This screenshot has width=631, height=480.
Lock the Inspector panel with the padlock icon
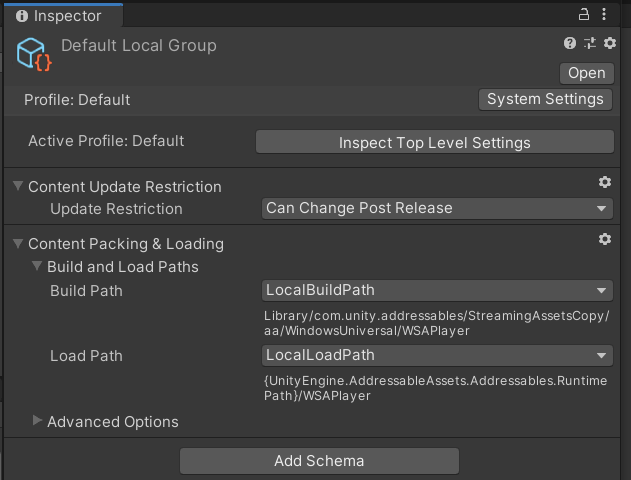coord(584,14)
